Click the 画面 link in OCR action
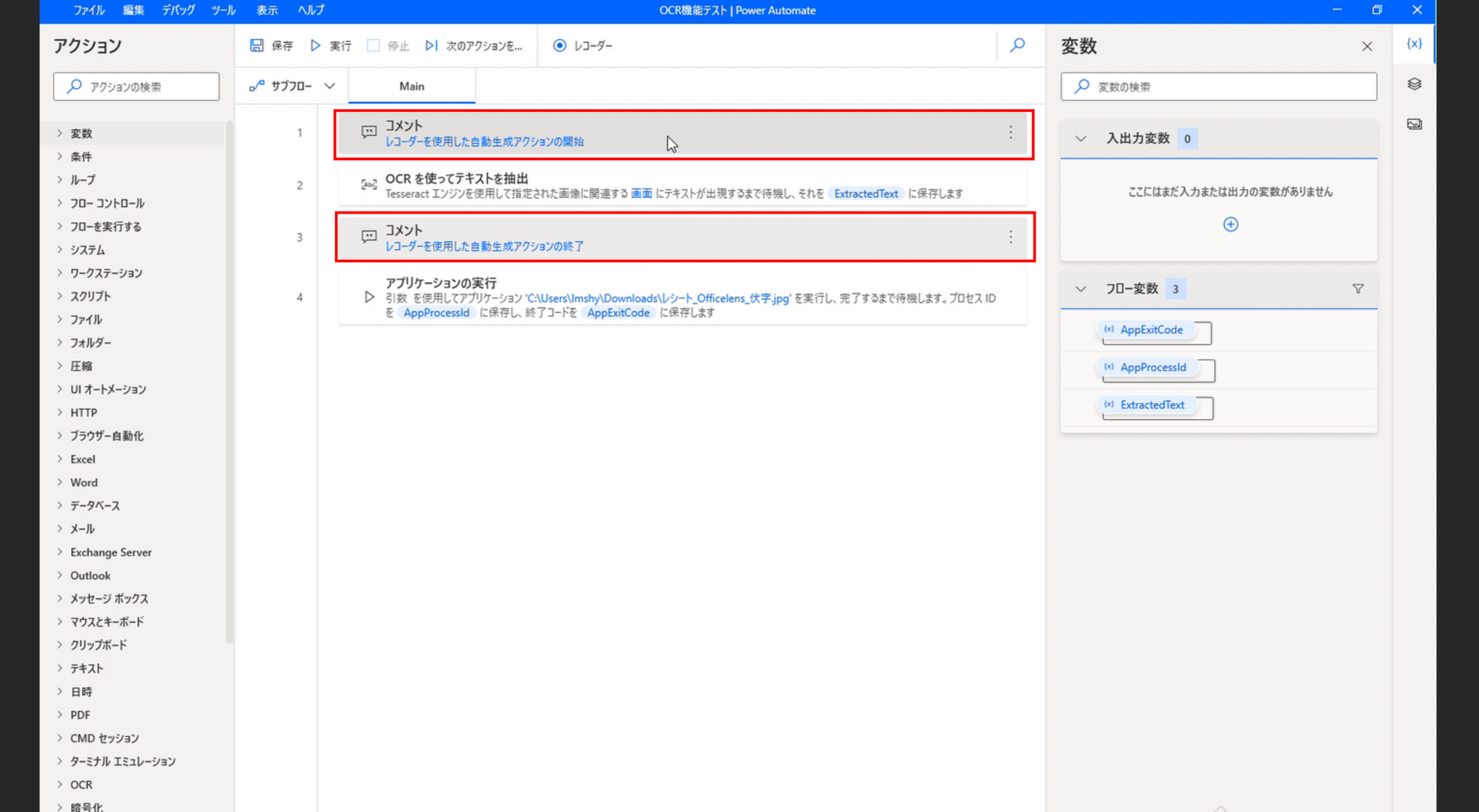1479x812 pixels. pos(641,193)
